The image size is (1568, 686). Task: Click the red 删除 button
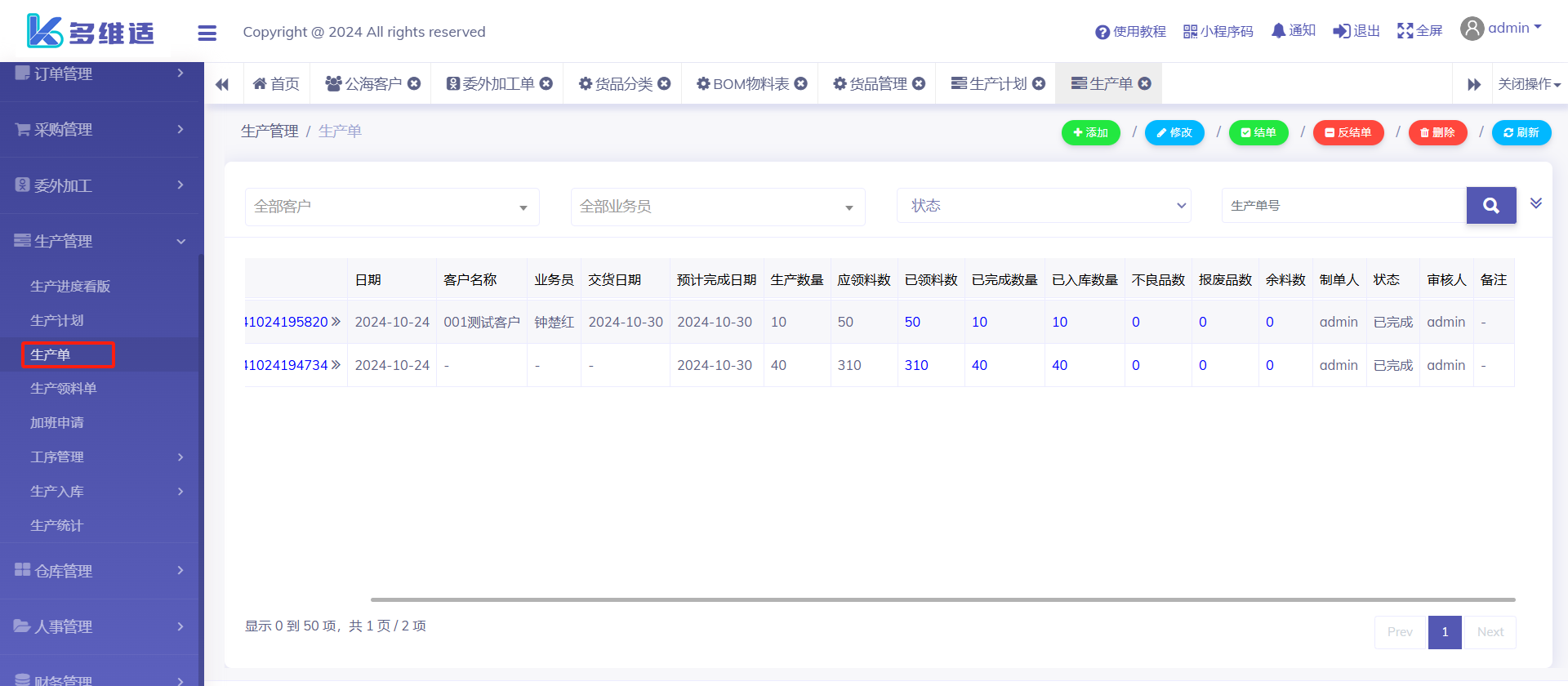[x=1437, y=132]
